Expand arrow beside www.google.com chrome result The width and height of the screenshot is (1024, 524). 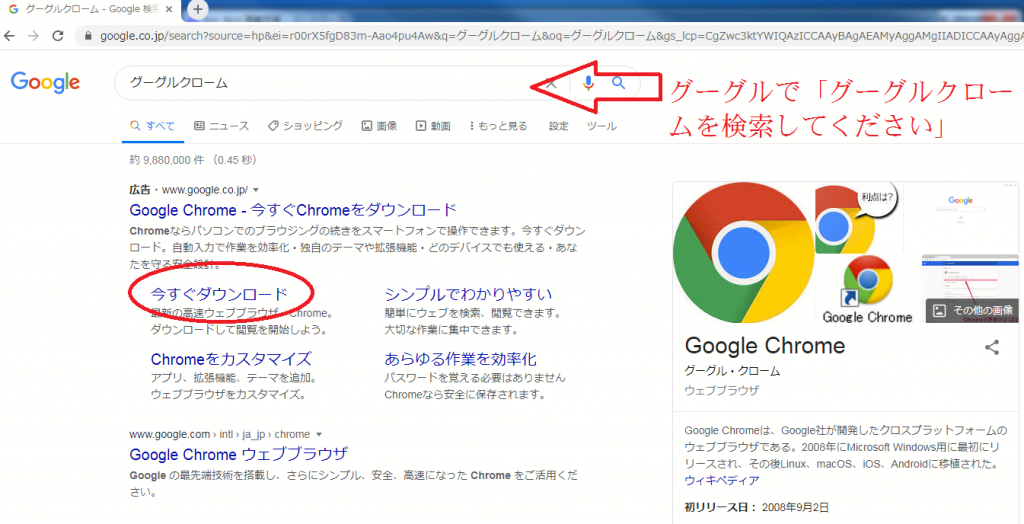319,434
